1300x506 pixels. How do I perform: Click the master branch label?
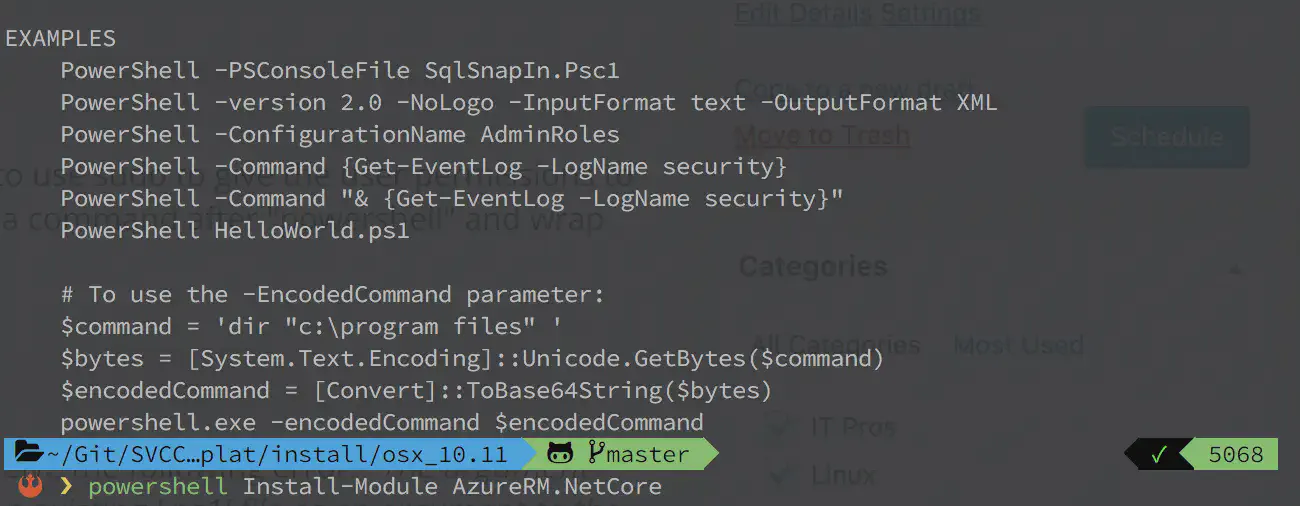[647, 454]
